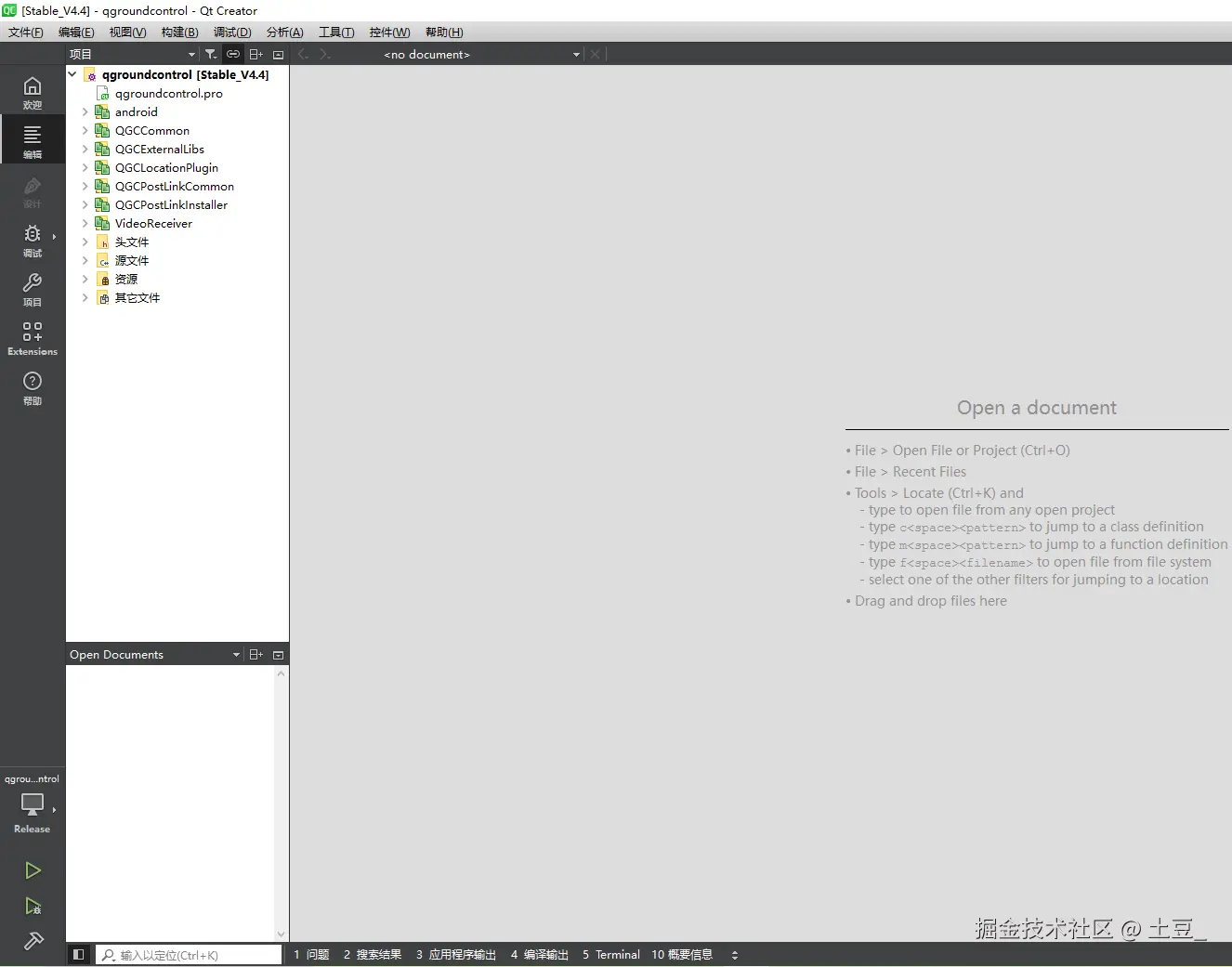Expand the QGCPostLinkCommon subproject

pos(85,186)
